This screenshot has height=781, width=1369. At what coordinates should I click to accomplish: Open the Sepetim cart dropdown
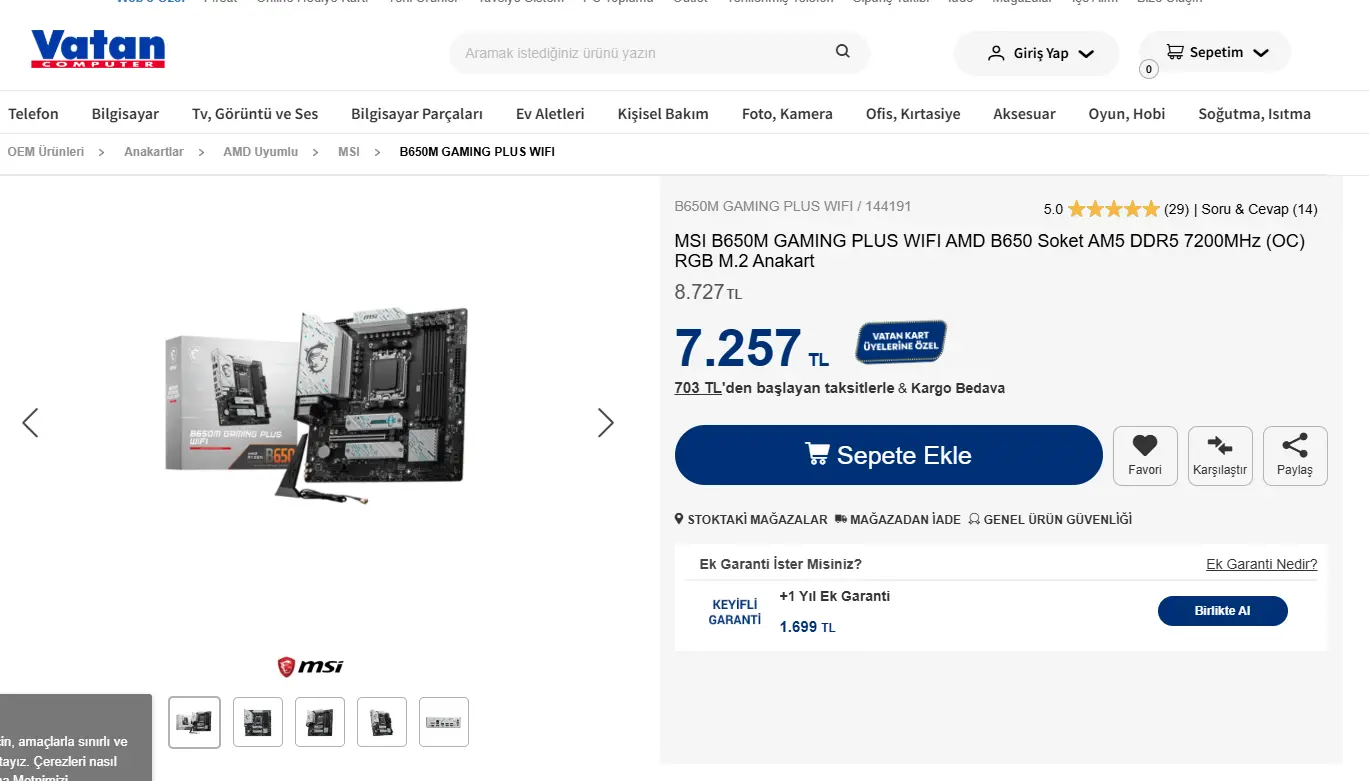(1215, 52)
